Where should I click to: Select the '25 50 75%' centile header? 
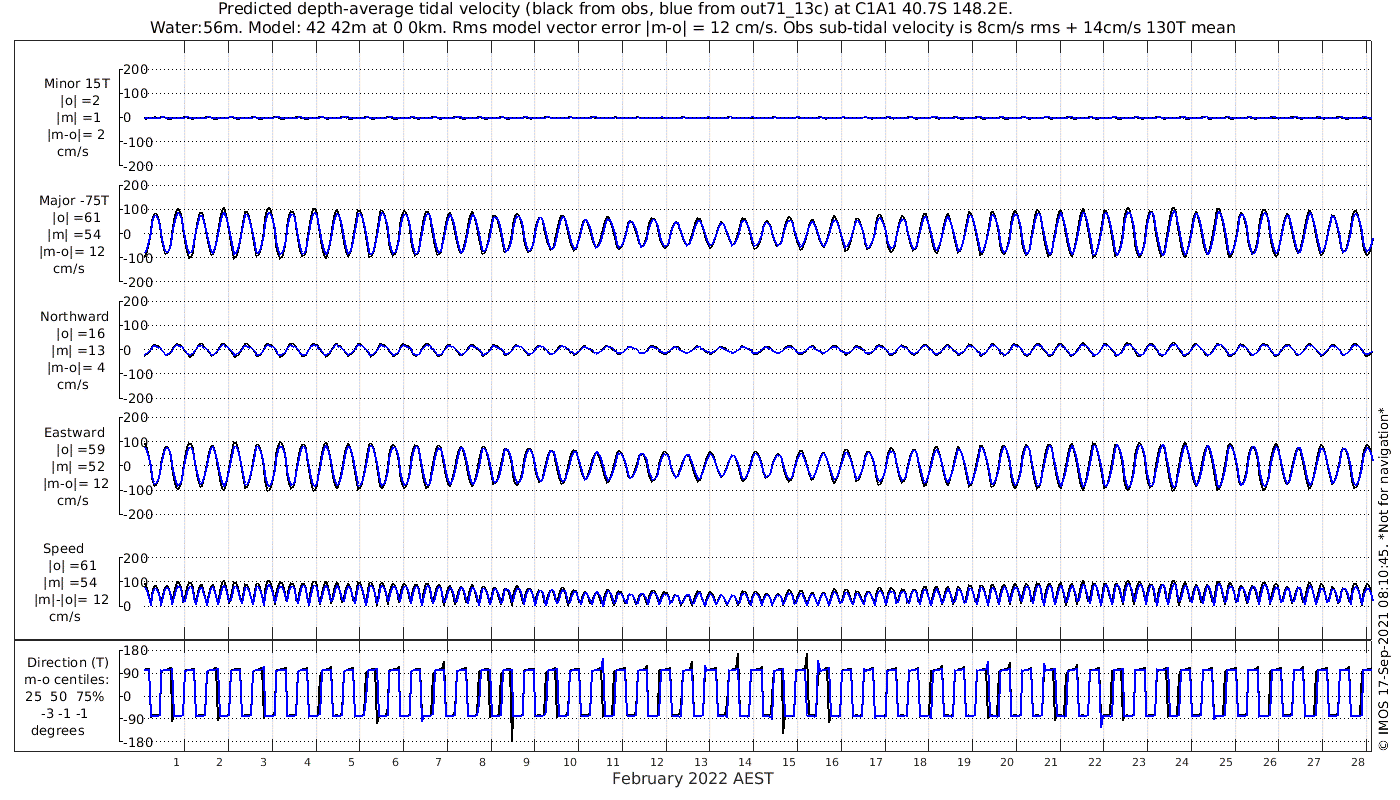[67, 697]
